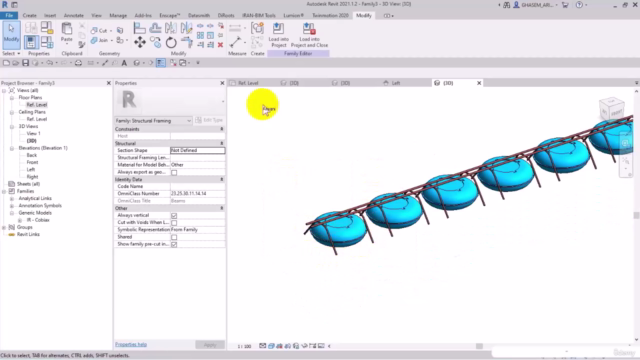Select the Trim/Extend to Corner tool
The image size is (640, 360).
coord(187,42)
